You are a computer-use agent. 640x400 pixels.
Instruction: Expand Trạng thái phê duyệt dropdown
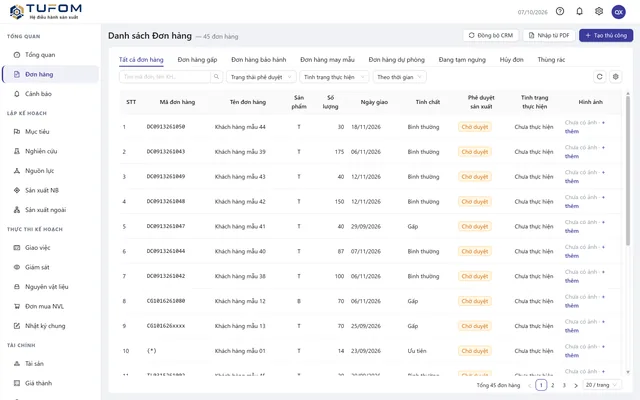pos(261,77)
